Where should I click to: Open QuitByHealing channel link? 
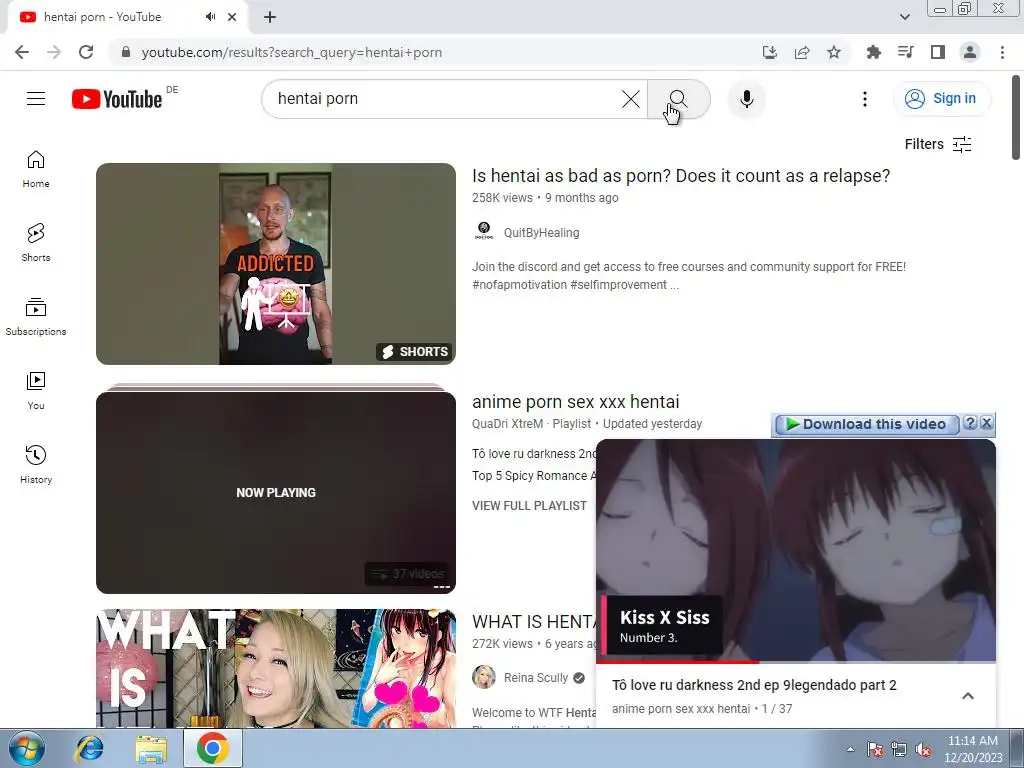coord(541,232)
